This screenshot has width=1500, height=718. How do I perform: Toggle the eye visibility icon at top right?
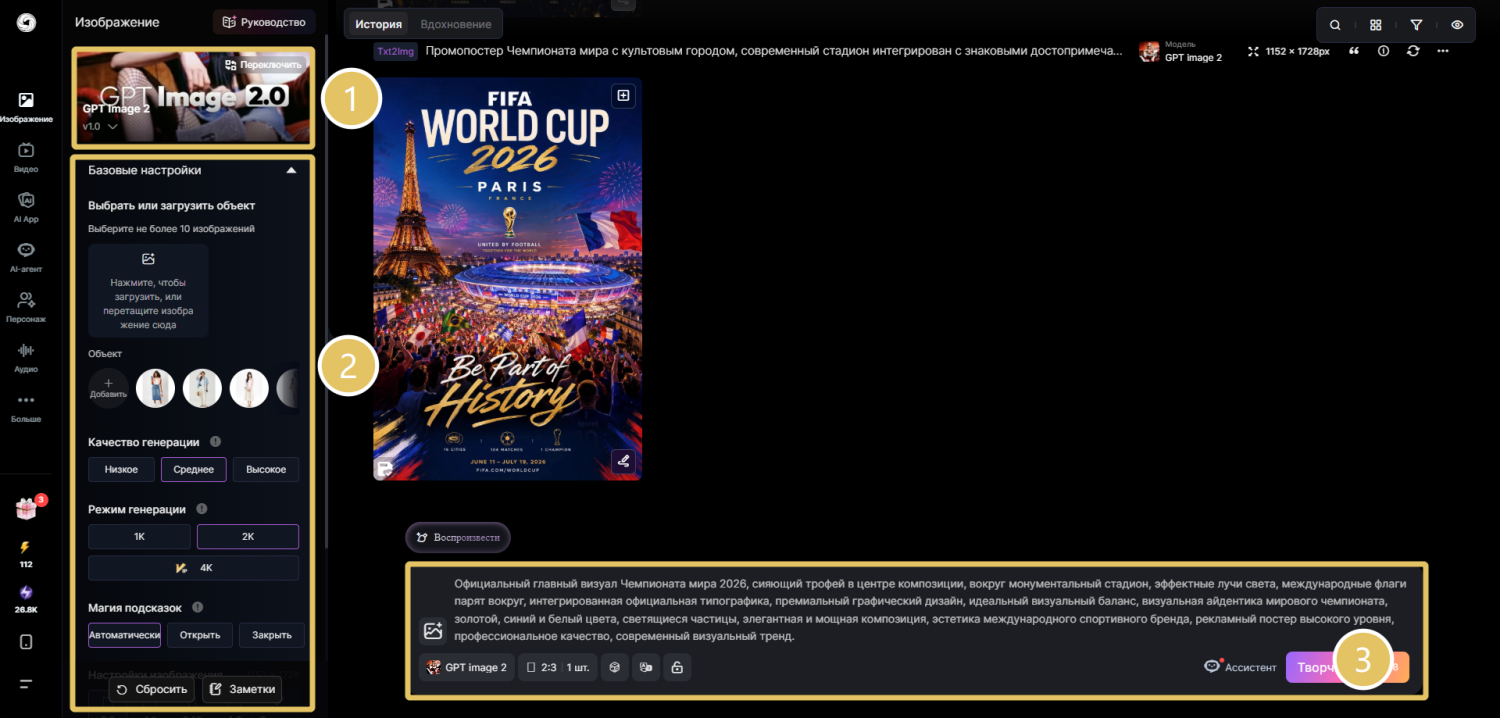pos(1457,25)
